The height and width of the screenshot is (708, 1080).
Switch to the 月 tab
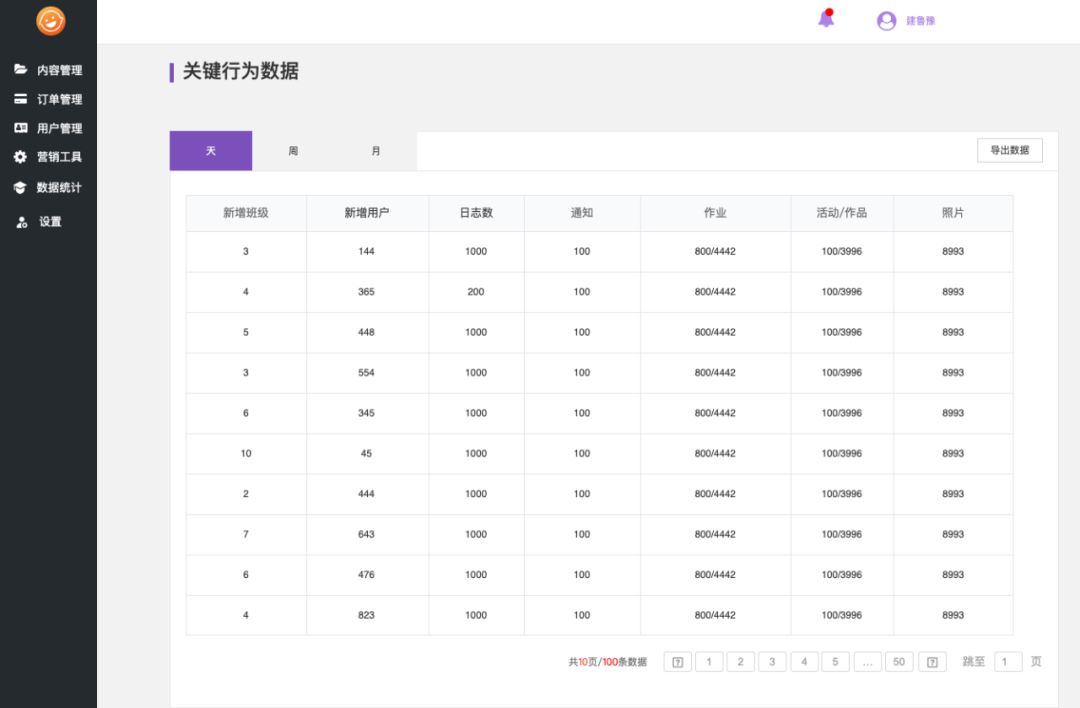pos(376,151)
